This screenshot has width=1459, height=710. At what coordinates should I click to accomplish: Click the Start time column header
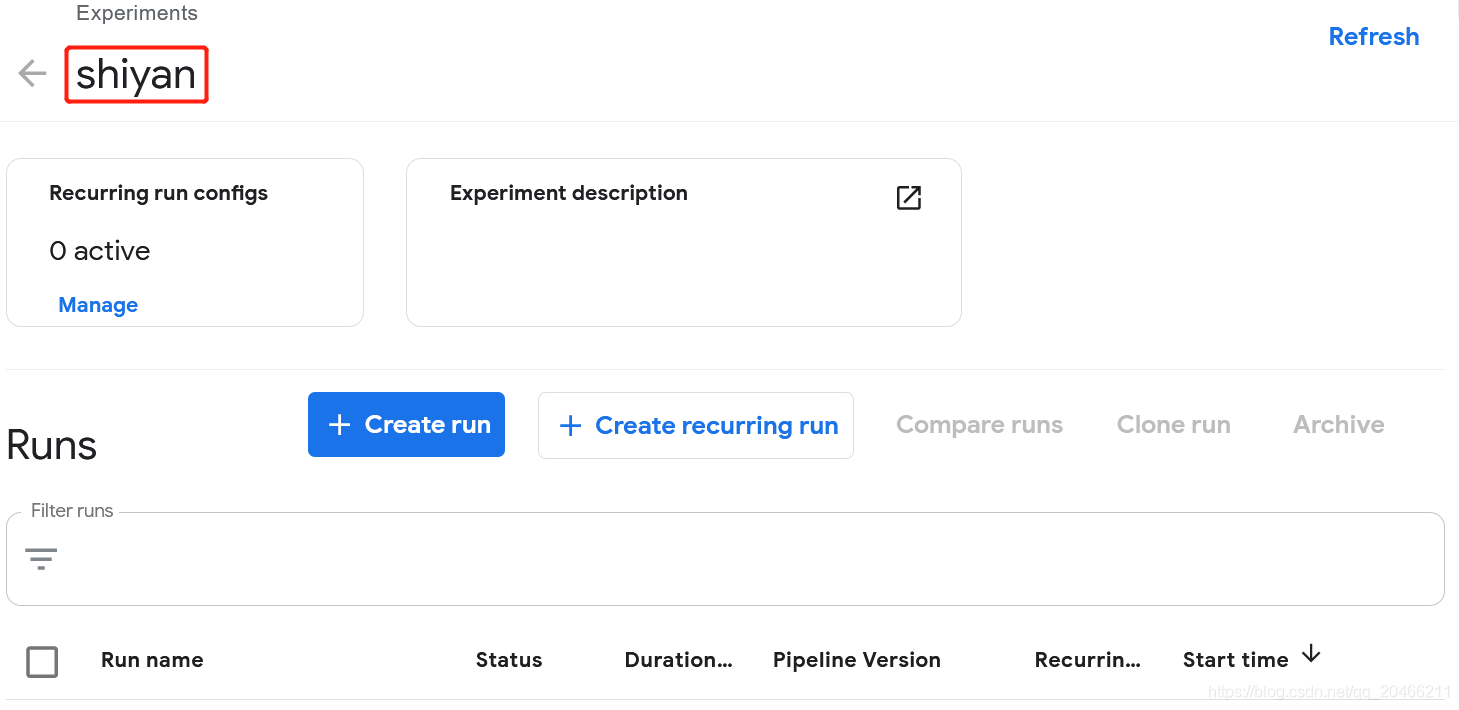click(x=1235, y=660)
